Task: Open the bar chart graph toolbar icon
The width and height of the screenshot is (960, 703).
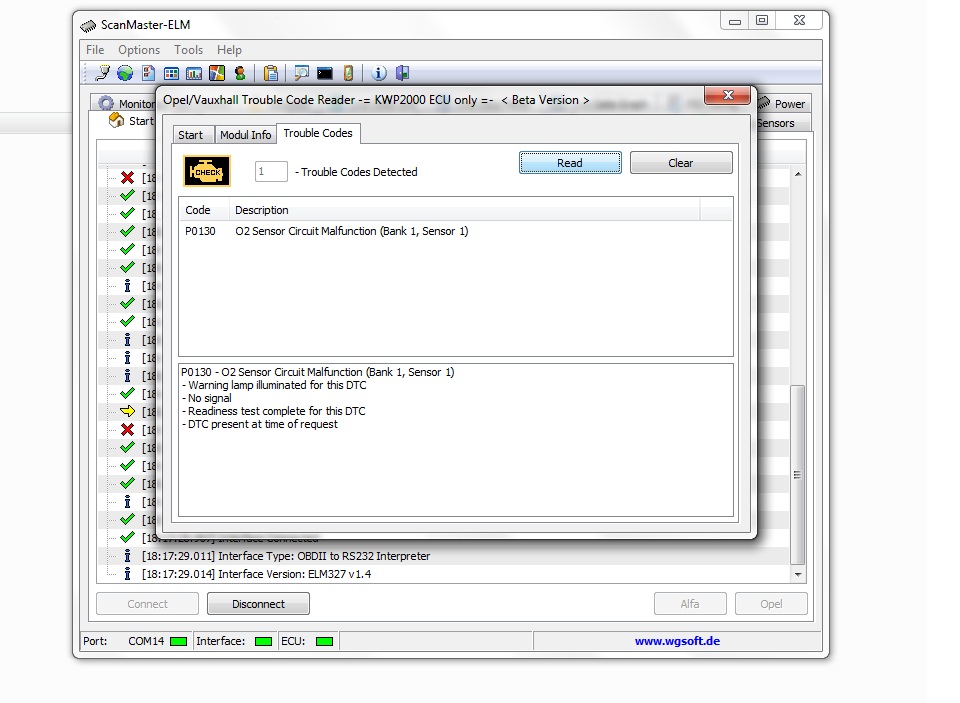Action: point(194,73)
